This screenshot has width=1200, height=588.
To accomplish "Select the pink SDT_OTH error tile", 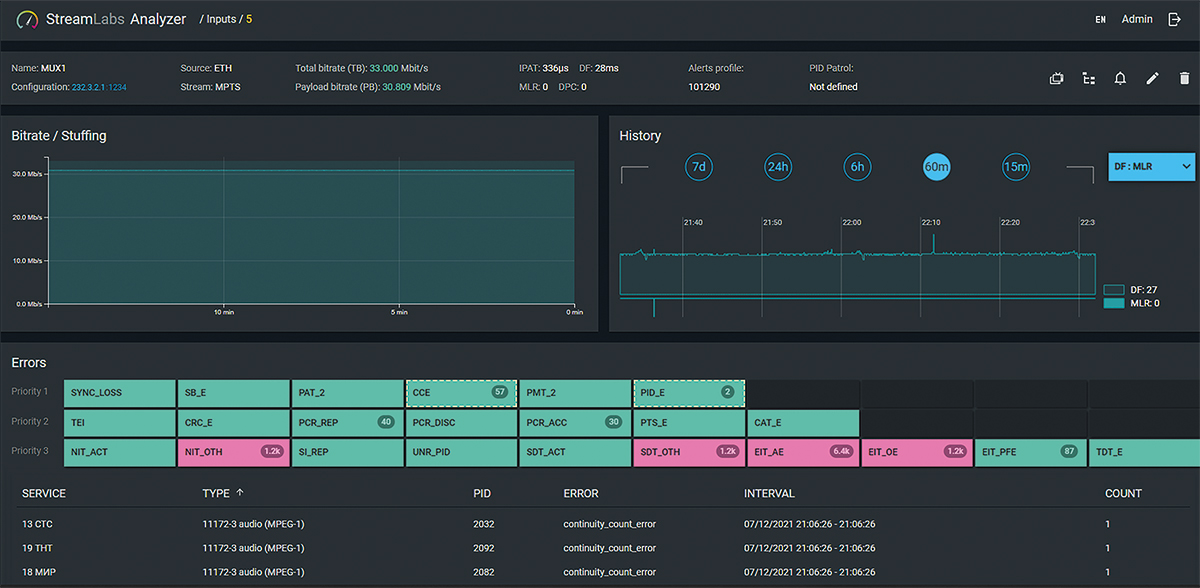I will point(689,452).
